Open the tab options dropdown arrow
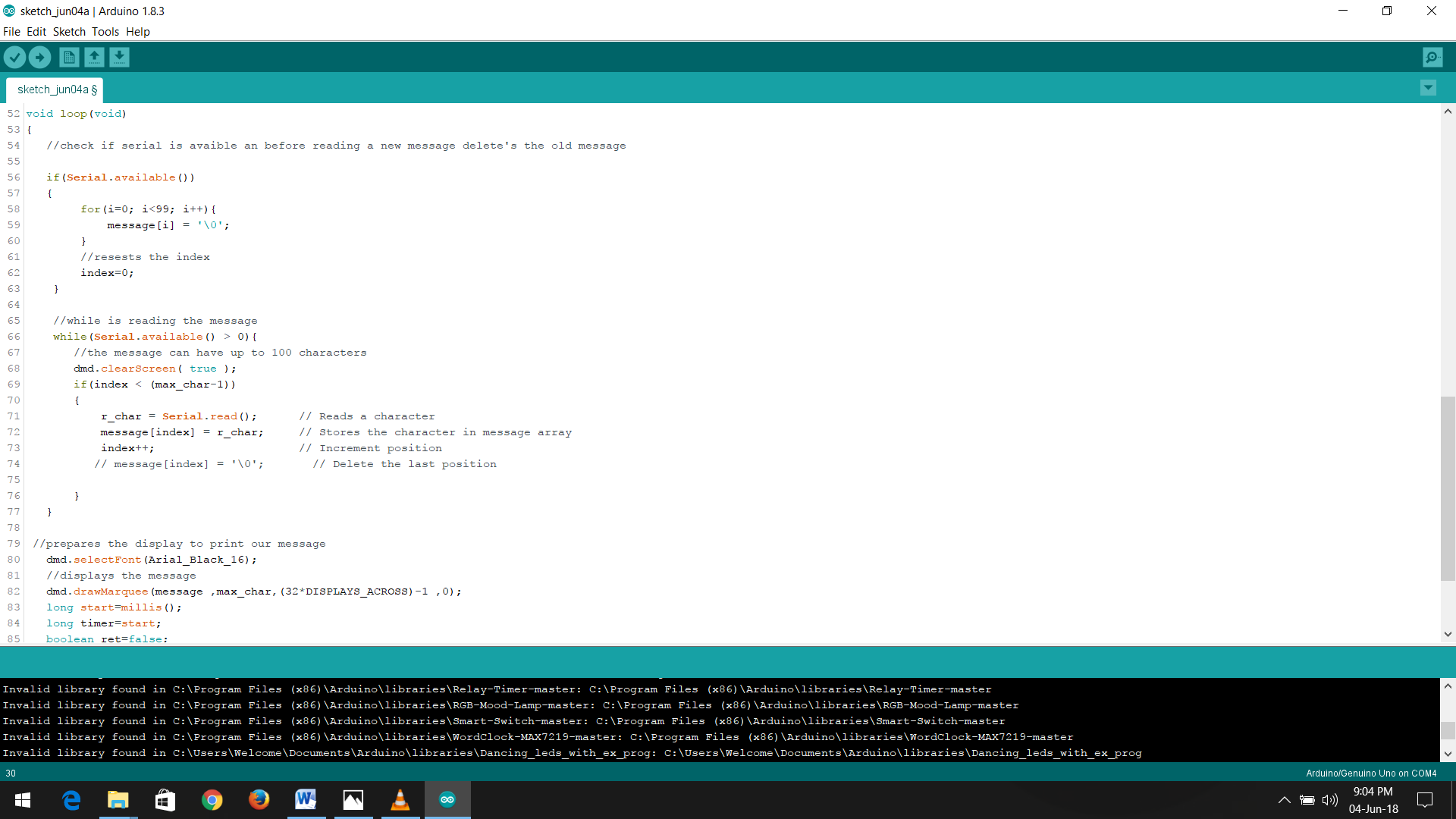The height and width of the screenshot is (819, 1456). point(1428,88)
